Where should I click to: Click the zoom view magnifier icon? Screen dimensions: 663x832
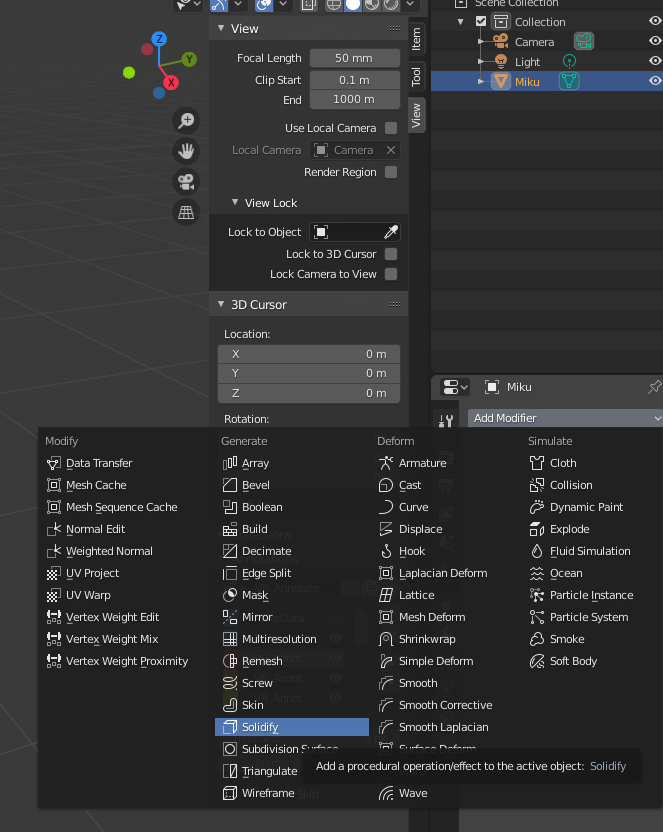(x=186, y=120)
